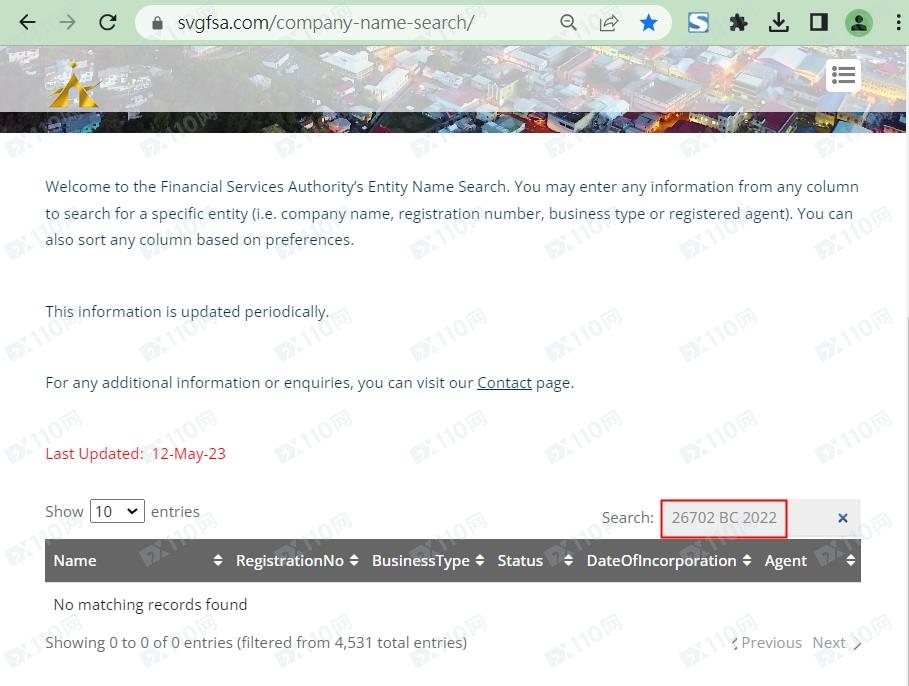Bookmark this page with star icon
Image resolution: width=909 pixels, height=686 pixels.
pos(649,23)
